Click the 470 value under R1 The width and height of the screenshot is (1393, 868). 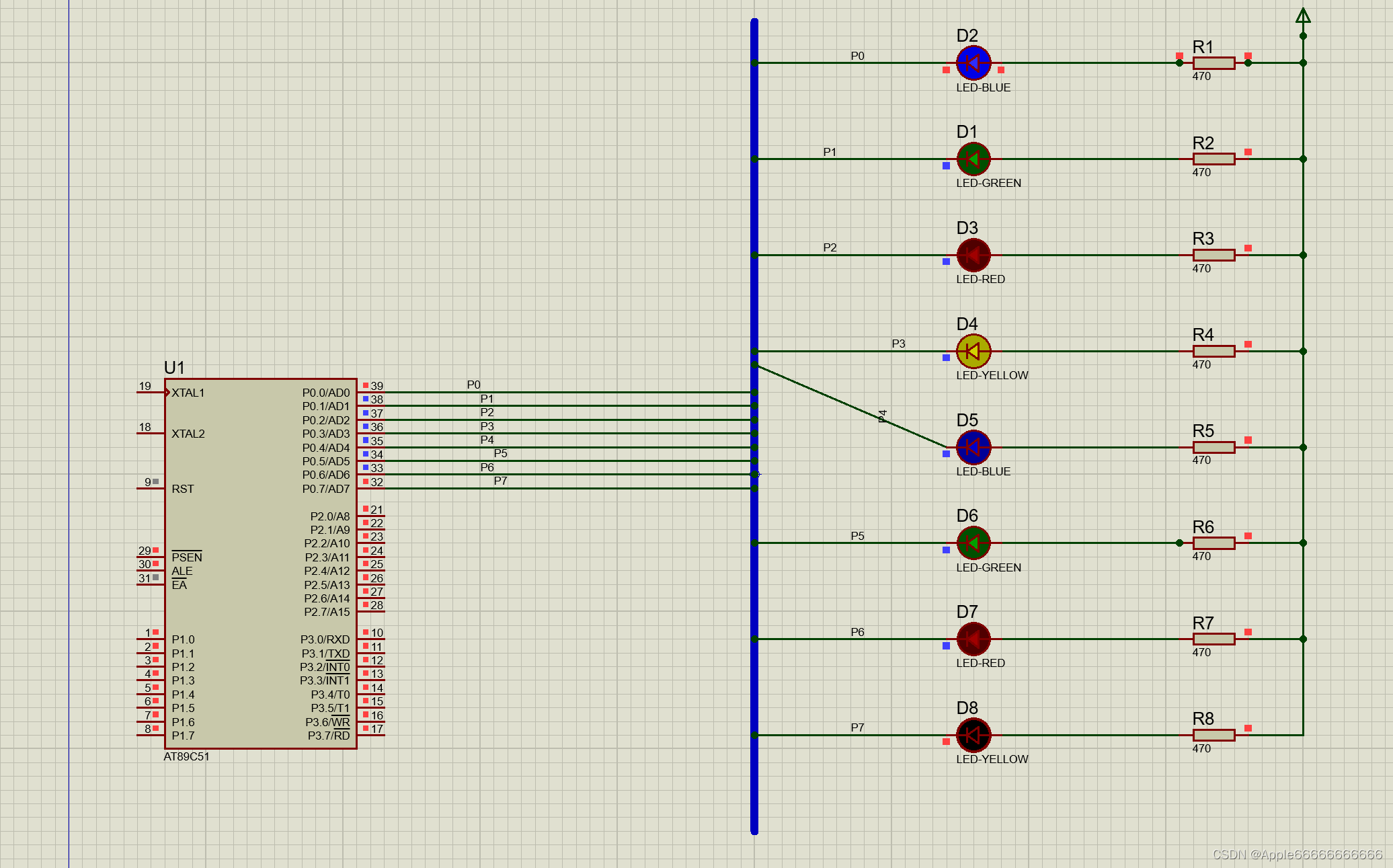1201,76
